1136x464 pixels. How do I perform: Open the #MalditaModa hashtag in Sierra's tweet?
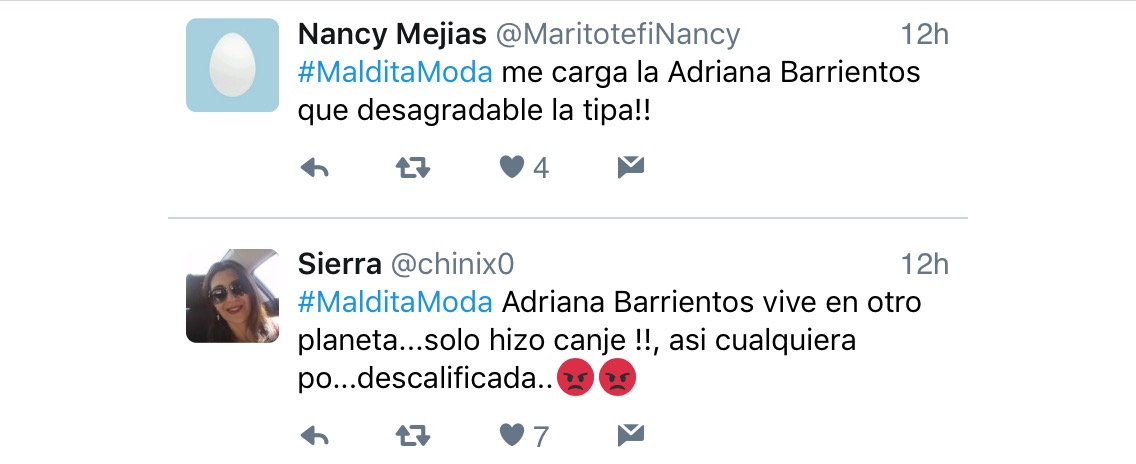tap(395, 302)
